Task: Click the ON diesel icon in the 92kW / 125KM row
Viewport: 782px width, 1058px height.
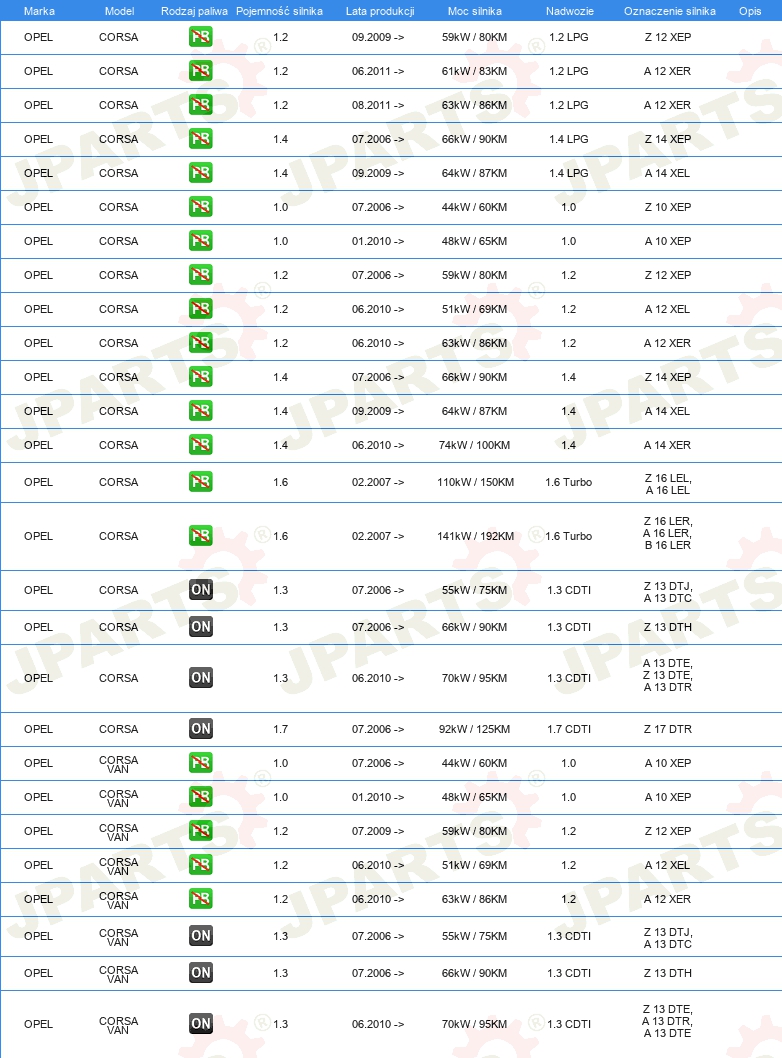Action: tap(200, 729)
